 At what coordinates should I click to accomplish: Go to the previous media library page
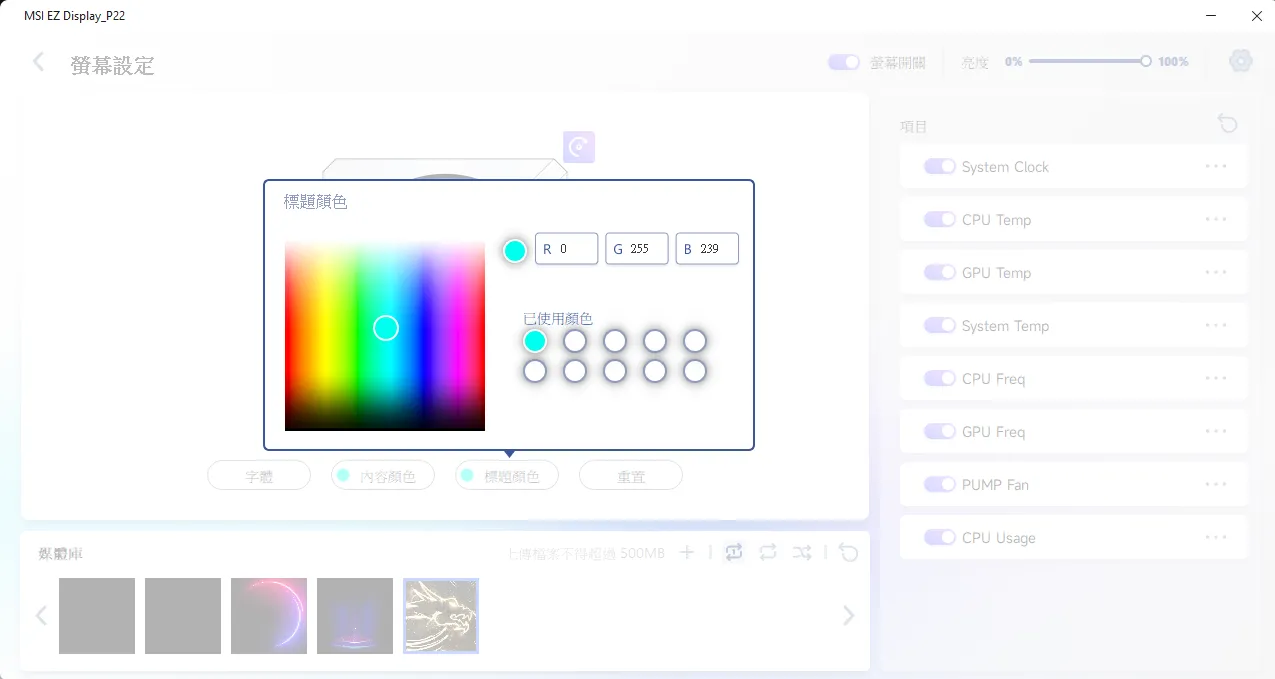[41, 615]
